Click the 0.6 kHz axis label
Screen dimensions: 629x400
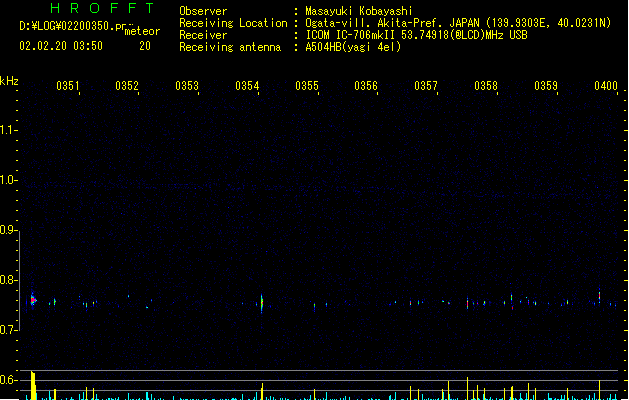8,380
